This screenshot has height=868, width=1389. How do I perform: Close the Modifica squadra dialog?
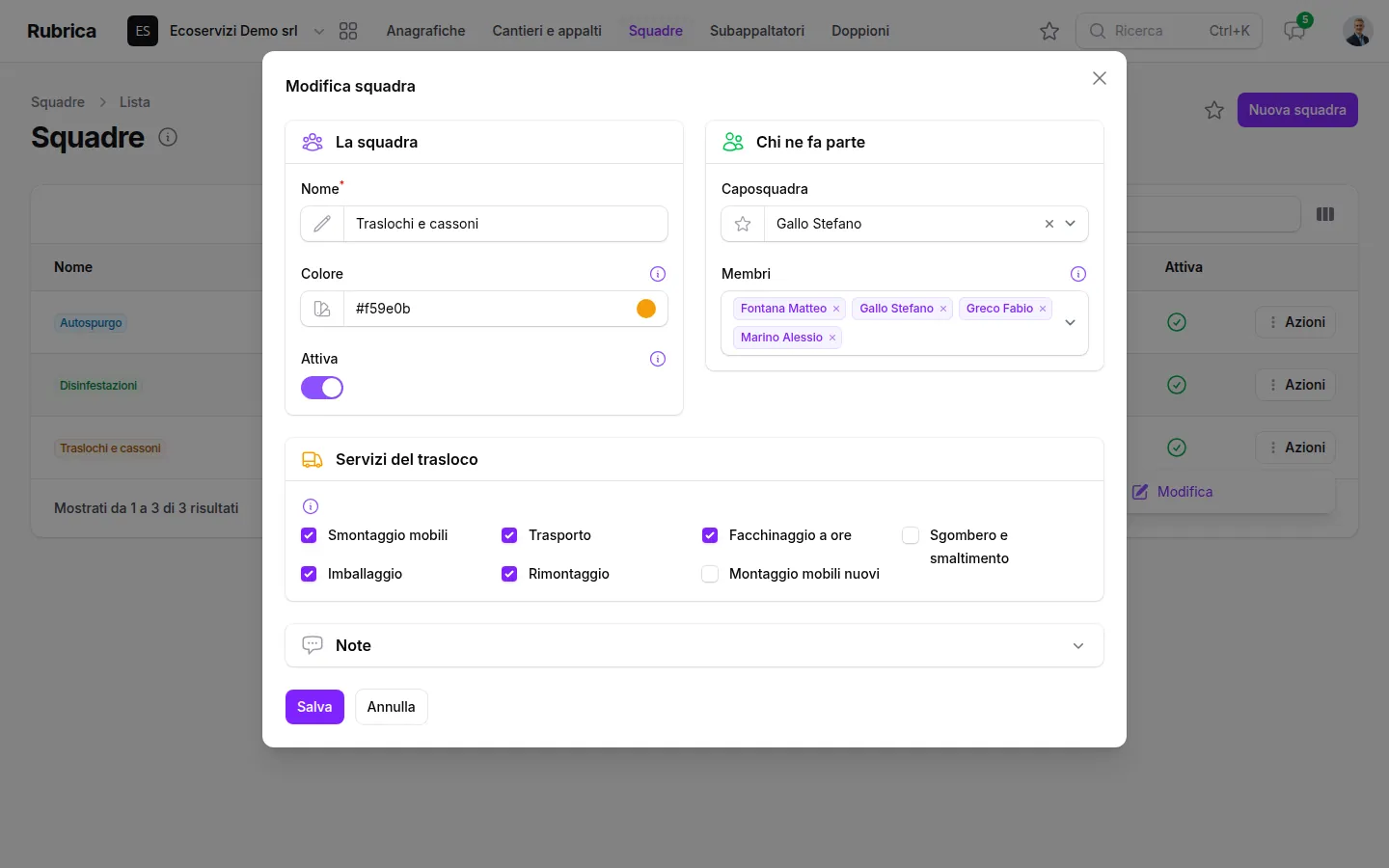1100,78
